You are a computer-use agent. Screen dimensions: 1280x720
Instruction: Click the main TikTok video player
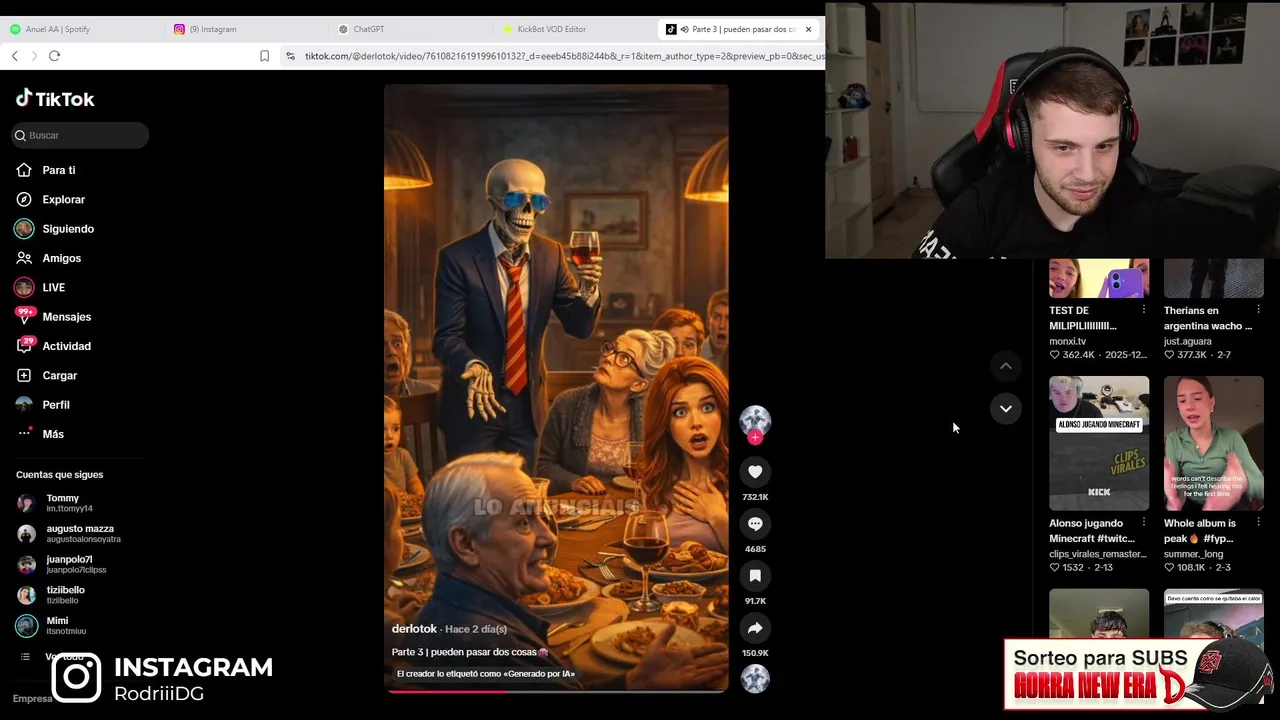[556, 388]
